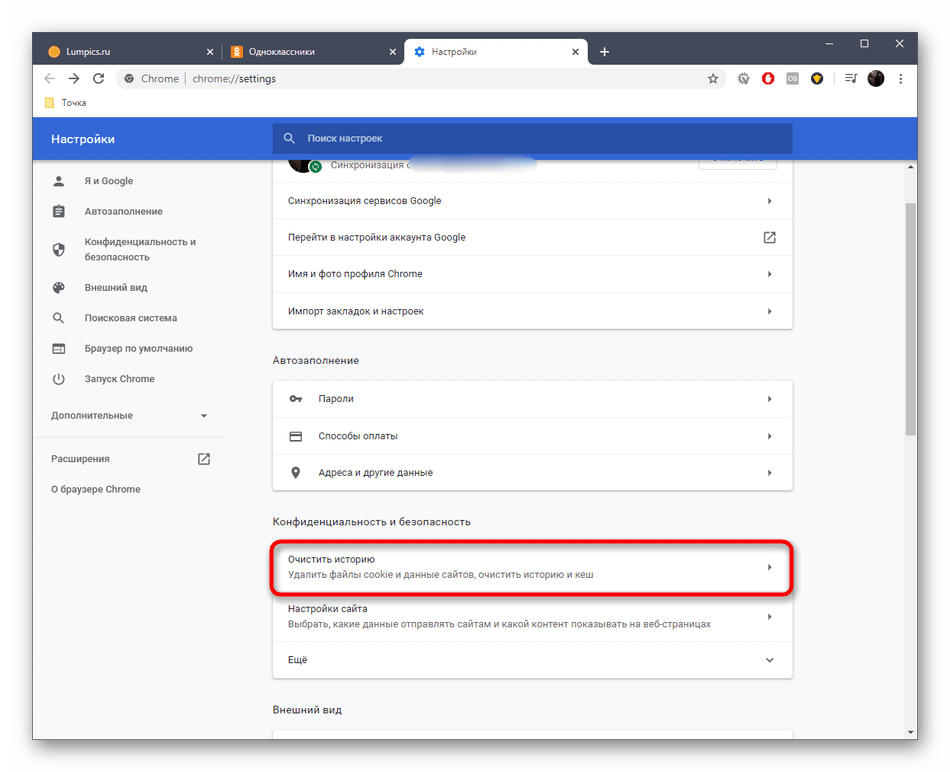This screenshot has height=772, width=950.
Task: Switch to the Одноклассники tab
Action: (312, 52)
